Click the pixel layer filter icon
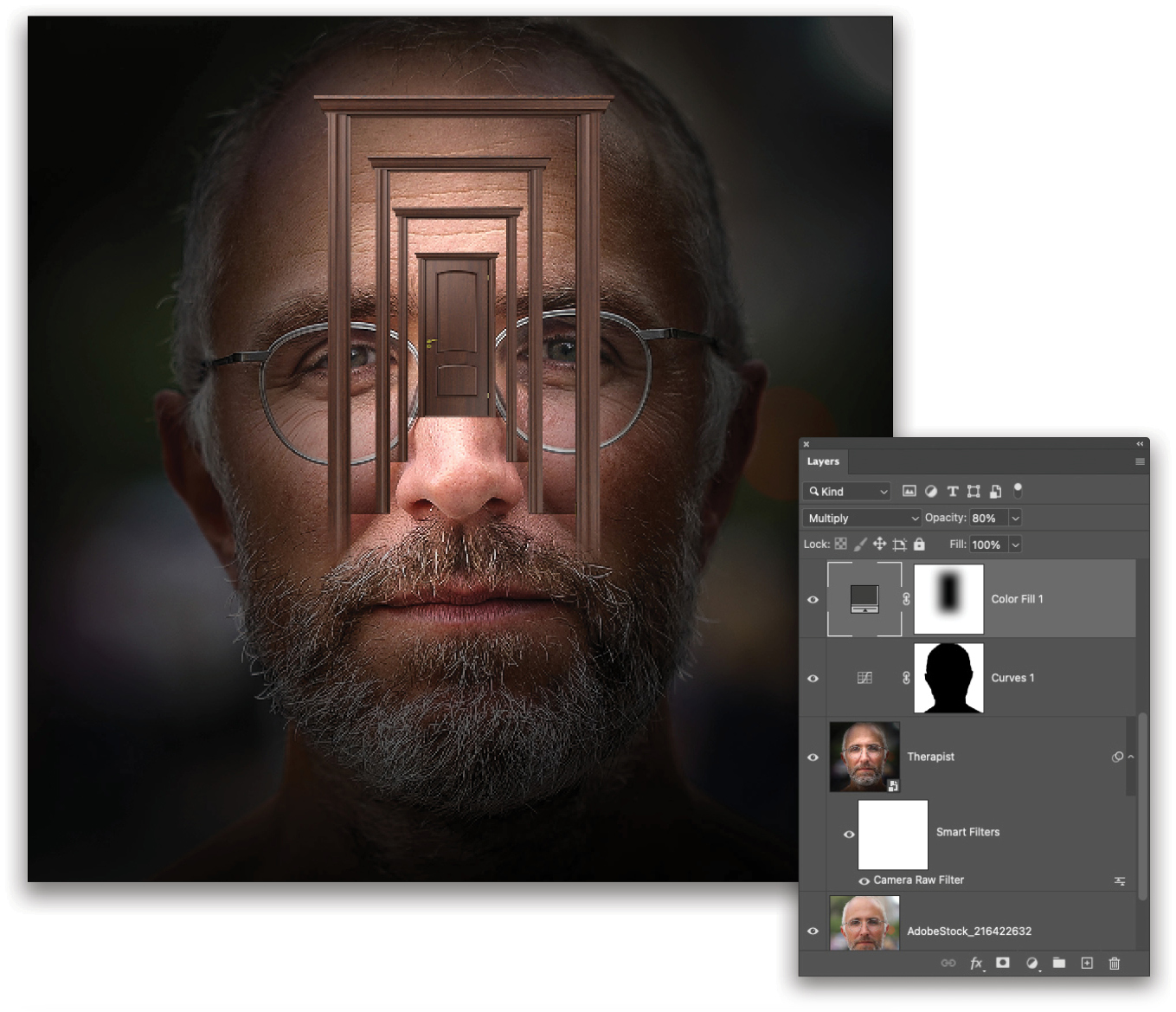The height and width of the screenshot is (1012, 1176). click(x=909, y=491)
